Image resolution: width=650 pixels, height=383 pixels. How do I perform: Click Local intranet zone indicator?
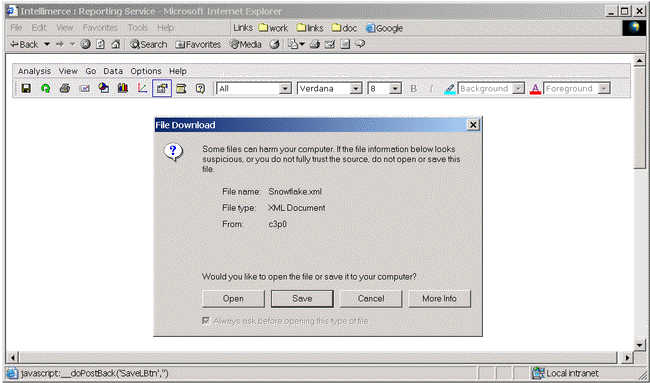click(566, 373)
